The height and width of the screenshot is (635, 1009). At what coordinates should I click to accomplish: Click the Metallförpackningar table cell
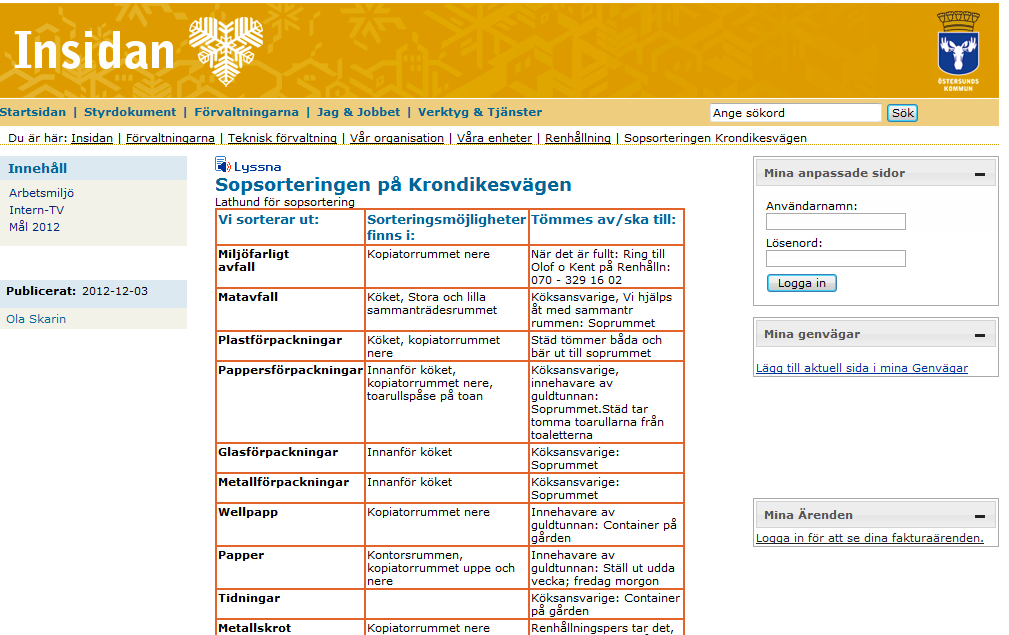click(x=291, y=488)
